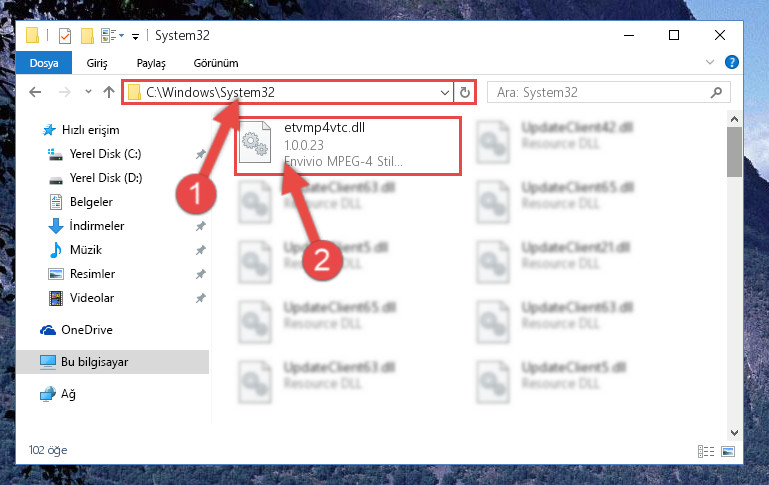Click the Properties checkmark icon in title bar
Image resolution: width=769 pixels, height=485 pixels.
pyautogui.click(x=65, y=36)
